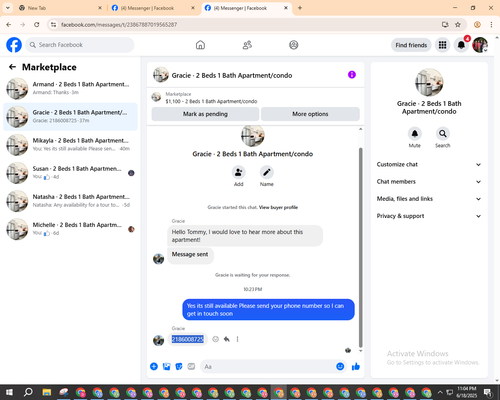Open the account profile picture menu

[x=480, y=45]
